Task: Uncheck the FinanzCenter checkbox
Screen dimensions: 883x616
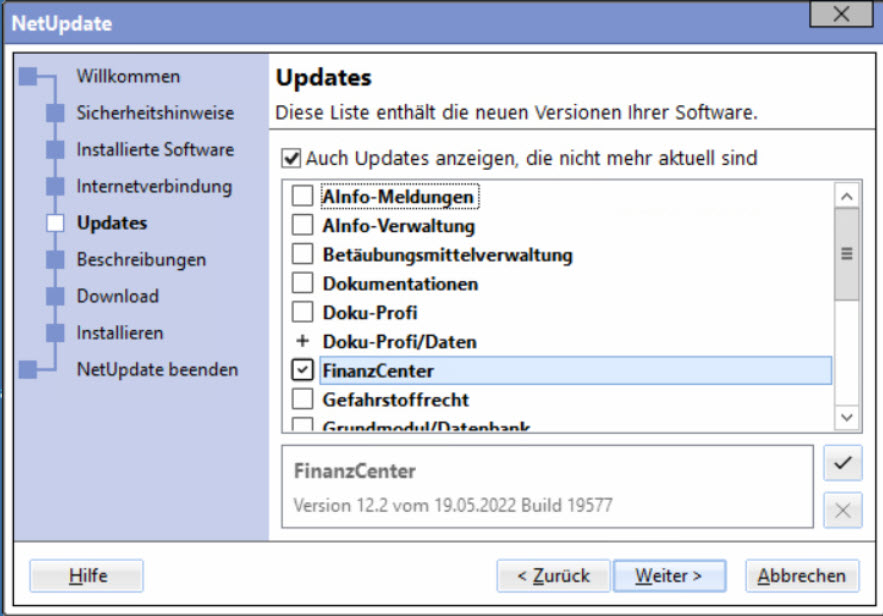Action: [x=302, y=371]
